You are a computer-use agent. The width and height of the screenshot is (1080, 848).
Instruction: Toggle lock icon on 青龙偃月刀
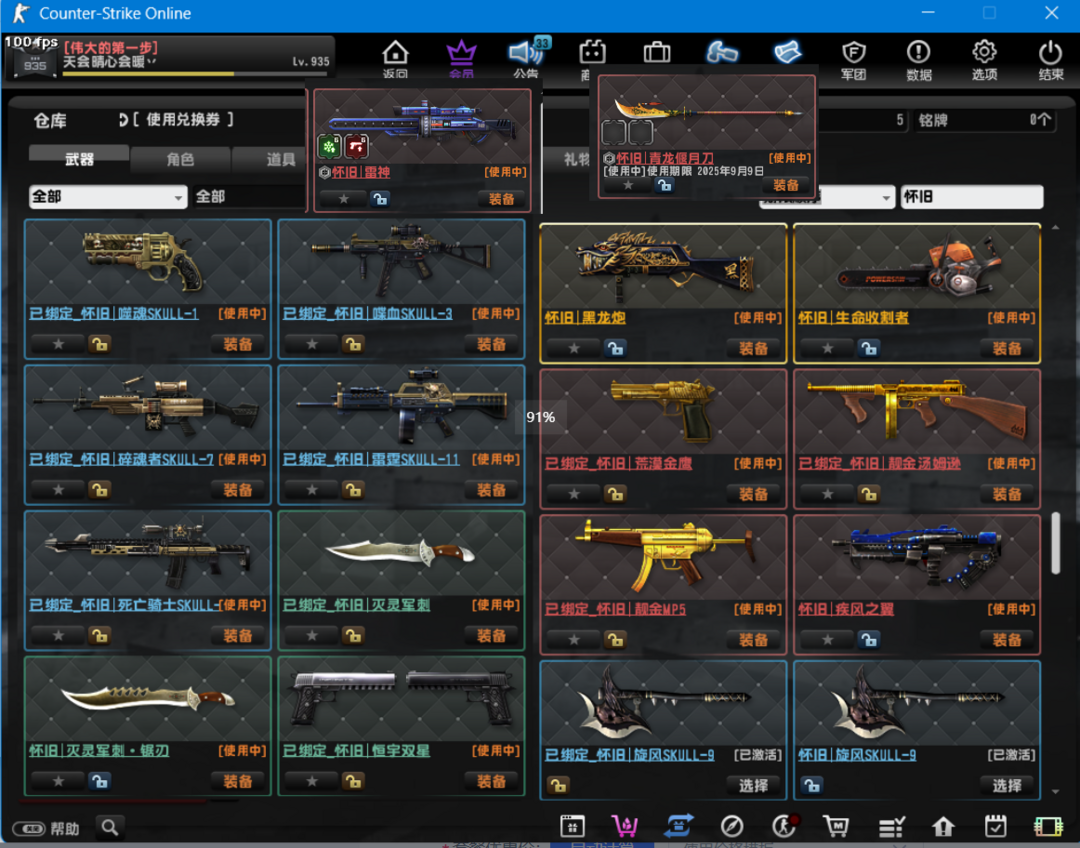click(x=664, y=185)
